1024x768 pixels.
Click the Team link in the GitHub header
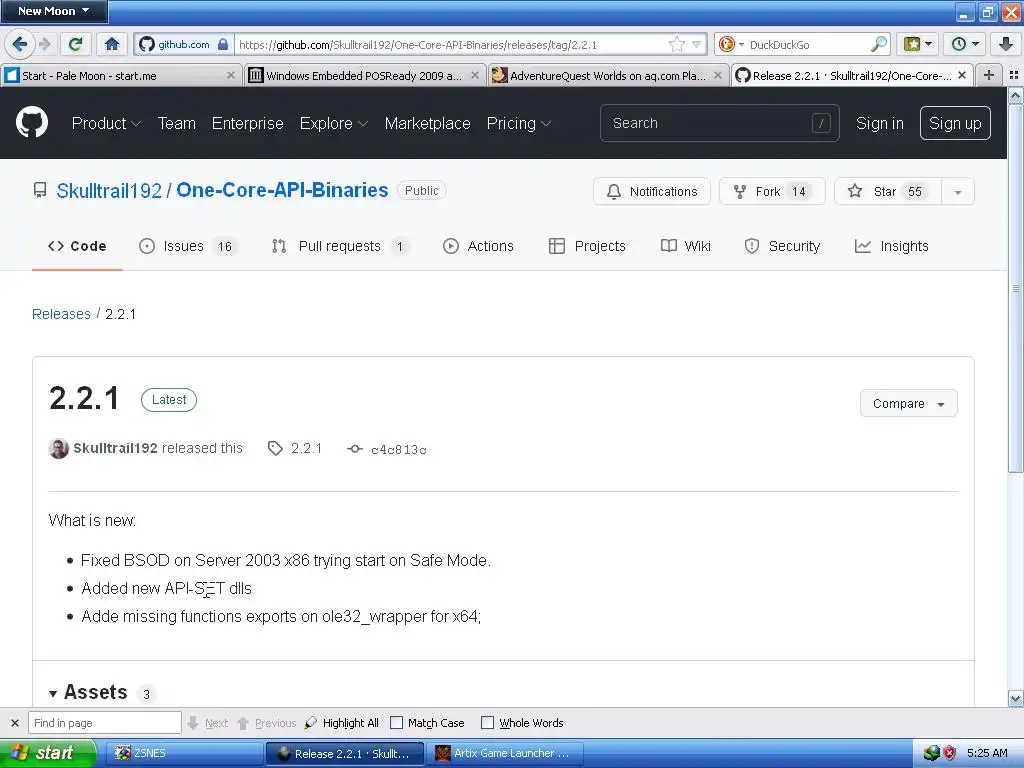[x=176, y=123]
